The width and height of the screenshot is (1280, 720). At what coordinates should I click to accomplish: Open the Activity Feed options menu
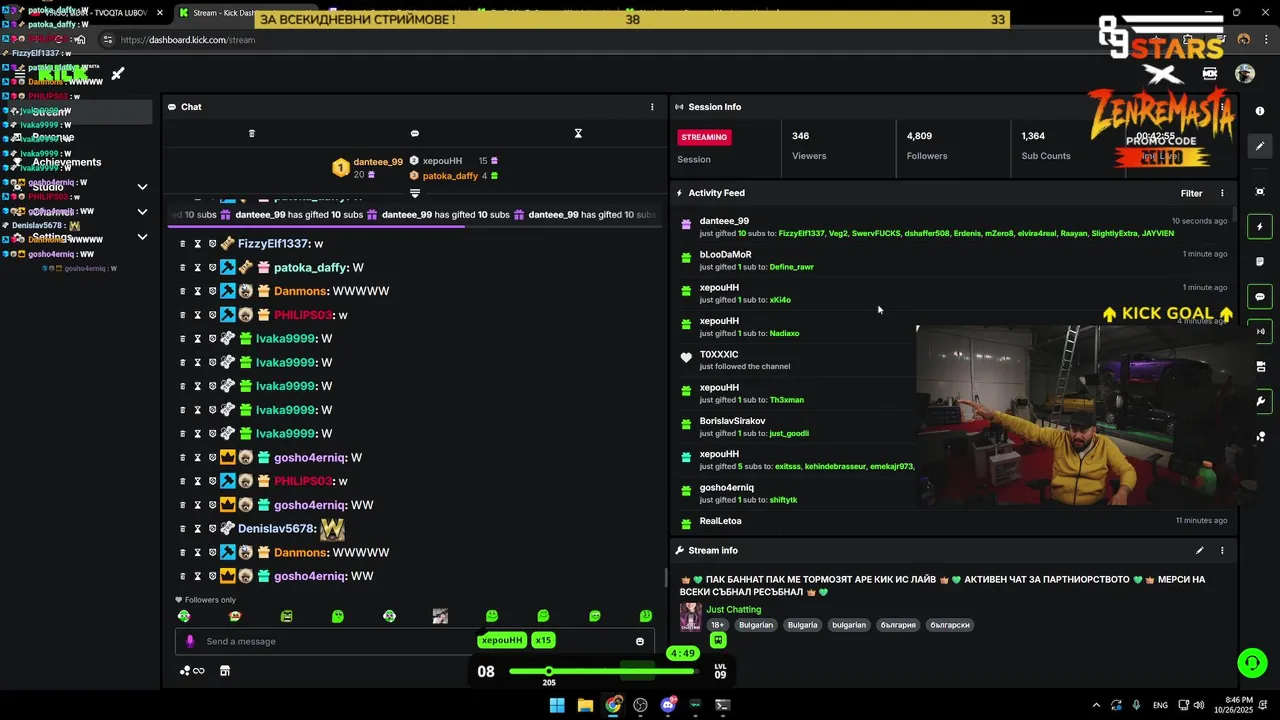(x=1222, y=193)
